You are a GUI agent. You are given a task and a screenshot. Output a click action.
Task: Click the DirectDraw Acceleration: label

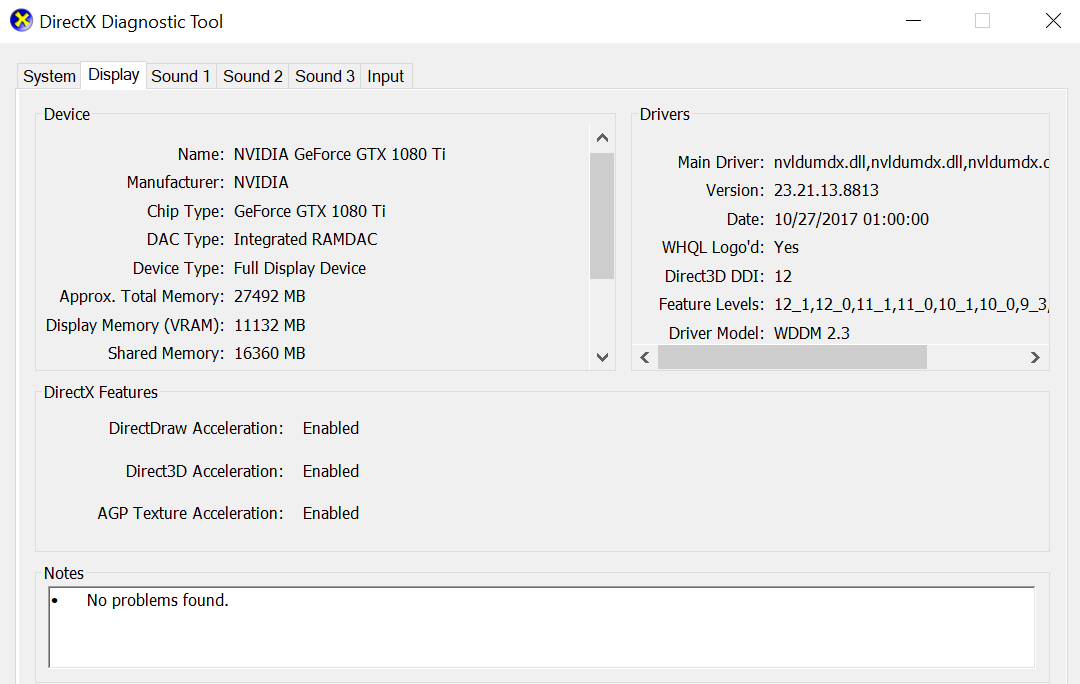196,428
